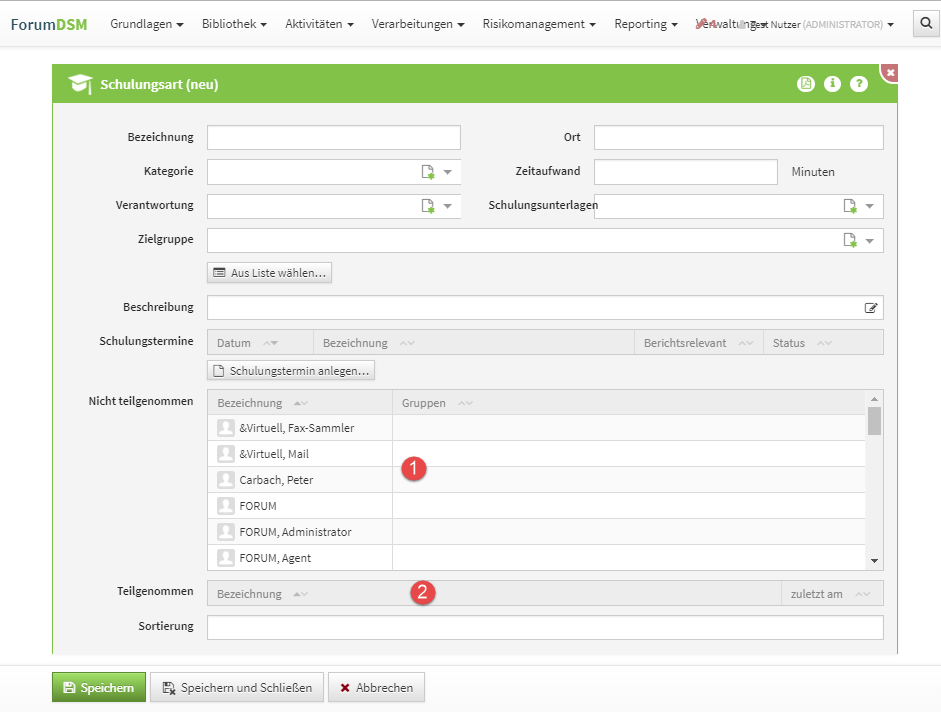Viewport: 941px width, 712px height.
Task: Open the Zielgruppe dropdown arrow
Action: click(x=870, y=240)
